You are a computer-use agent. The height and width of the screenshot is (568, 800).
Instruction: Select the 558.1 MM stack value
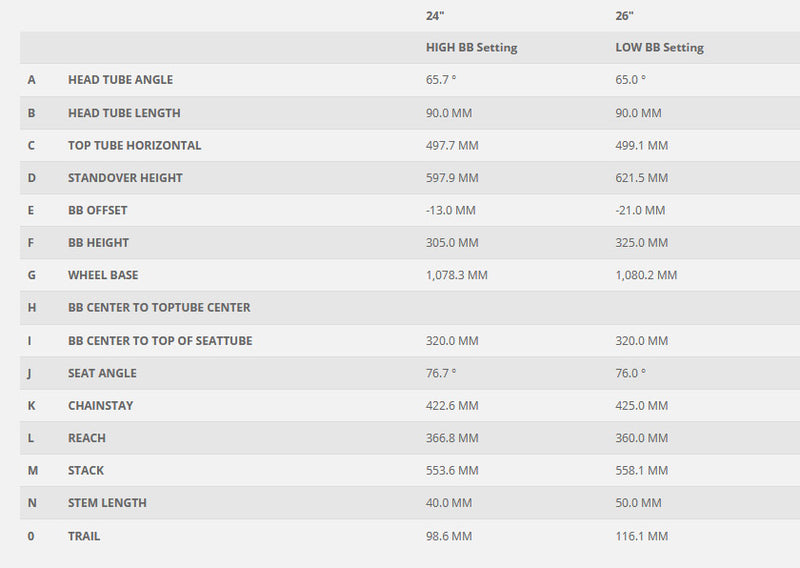(641, 471)
